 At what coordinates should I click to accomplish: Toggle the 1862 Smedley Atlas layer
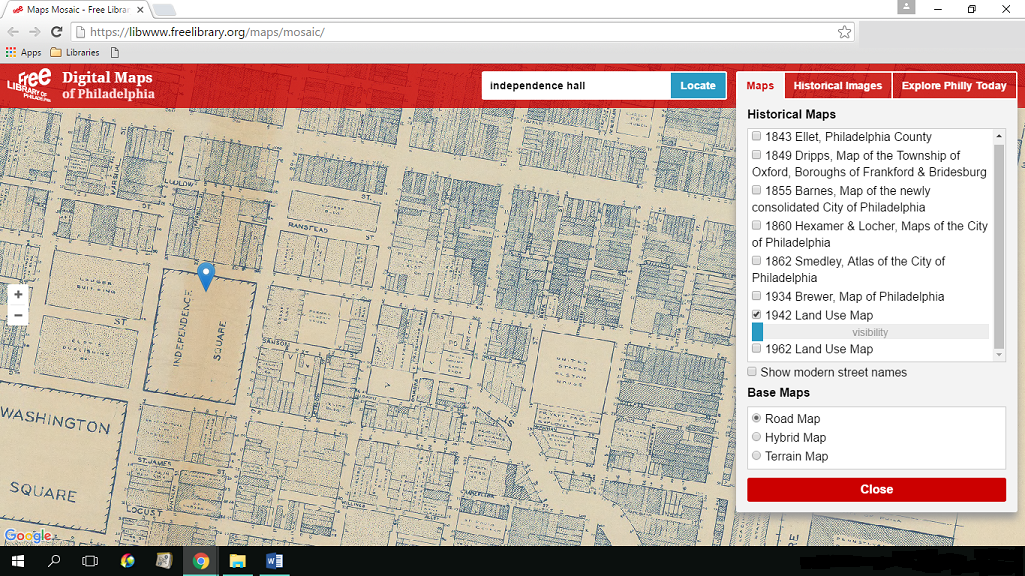(x=756, y=261)
